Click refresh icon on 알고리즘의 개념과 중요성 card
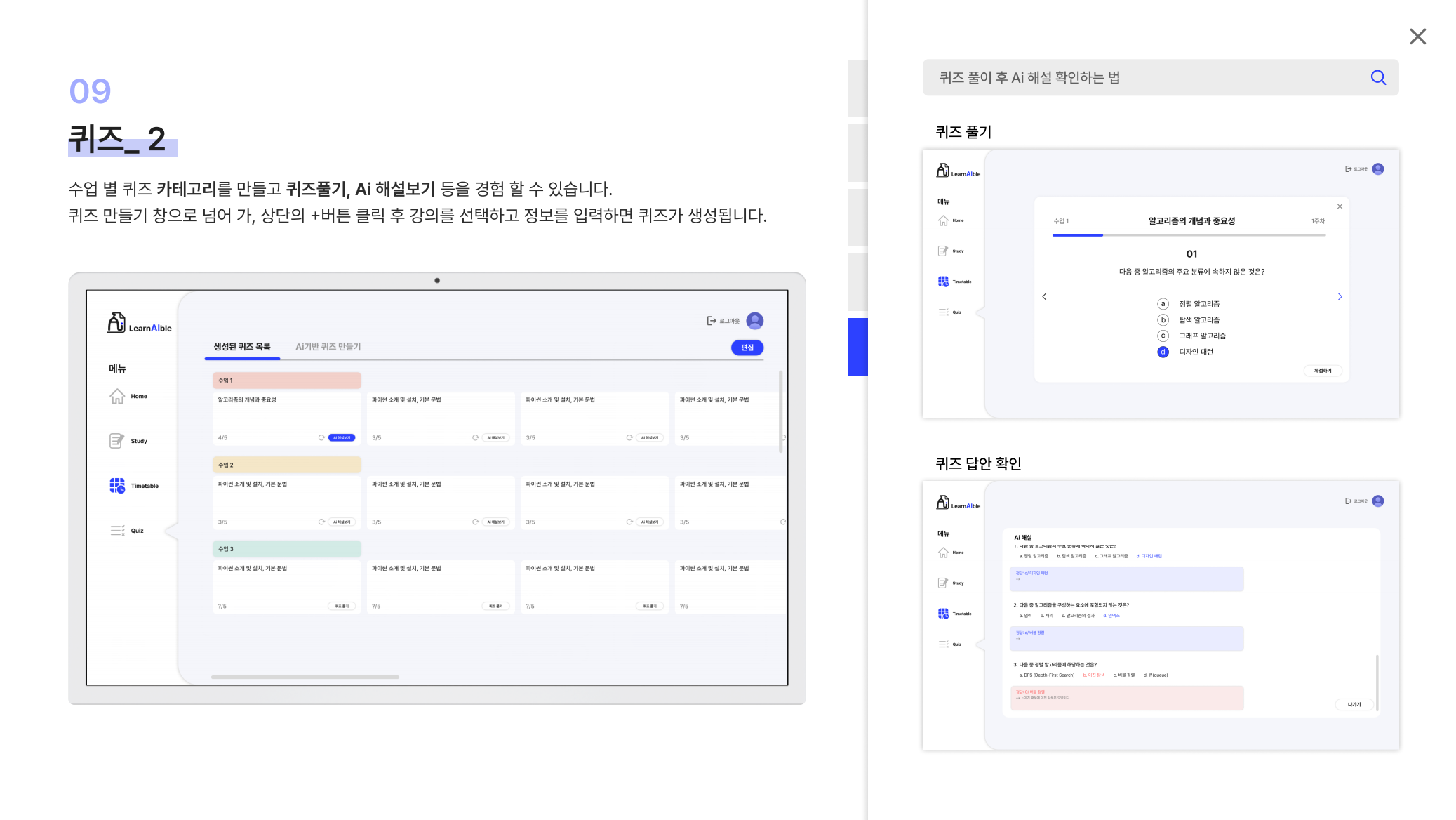The width and height of the screenshot is (1456, 820). 321,437
